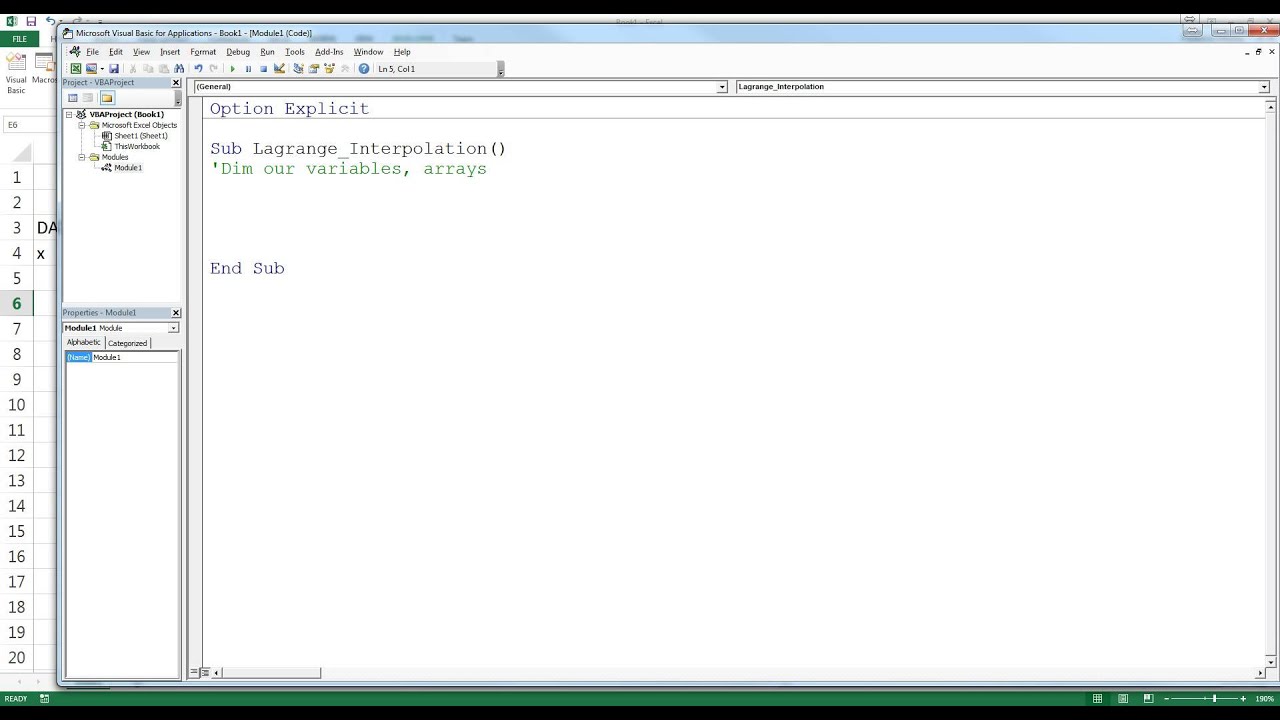Viewport: 1280px width, 720px height.
Task: Select Module1 in project tree
Action: click(128, 168)
